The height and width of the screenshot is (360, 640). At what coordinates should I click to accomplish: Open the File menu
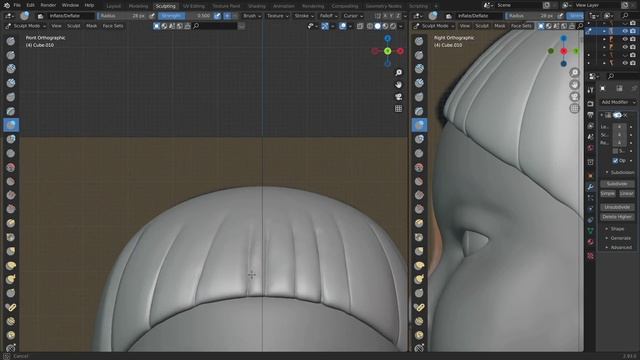point(17,5)
